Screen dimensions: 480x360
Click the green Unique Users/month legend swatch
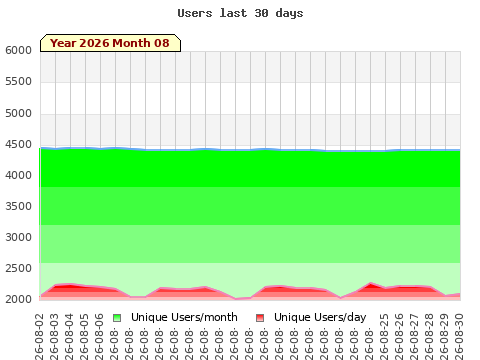[117, 318]
